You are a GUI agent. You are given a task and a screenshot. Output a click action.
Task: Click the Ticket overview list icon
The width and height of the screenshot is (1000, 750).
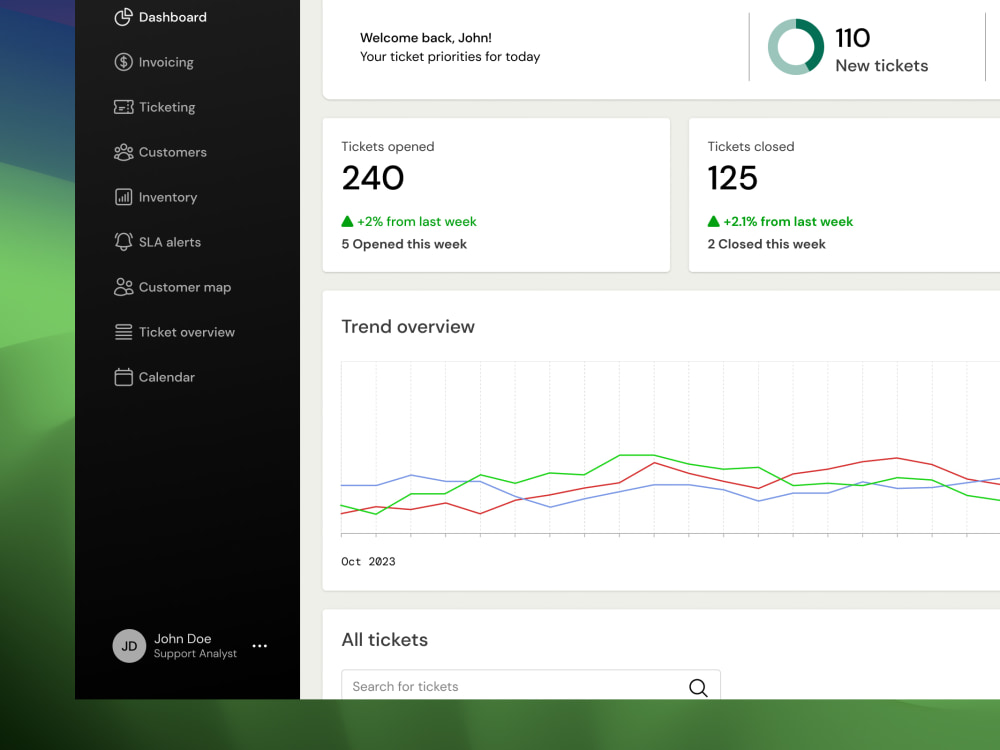click(123, 332)
